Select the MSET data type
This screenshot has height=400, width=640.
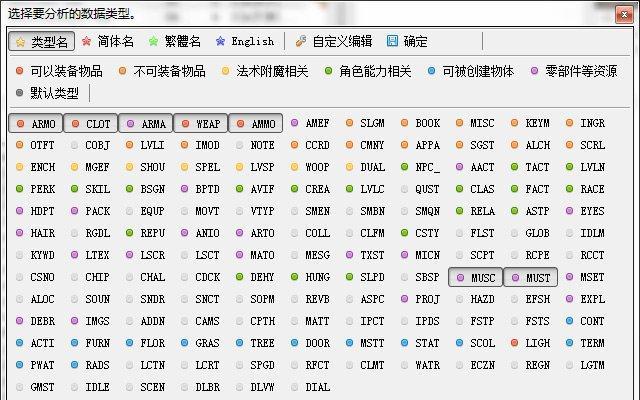[x=586, y=278]
